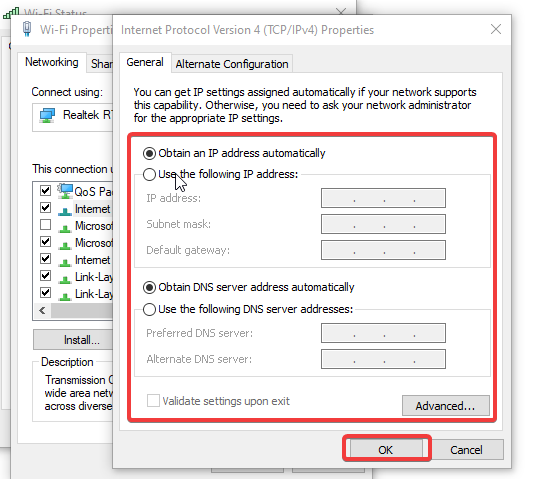538x479 pixels.
Task: Tick the unchecked Microsoft component checkbox
Action: click(x=45, y=225)
